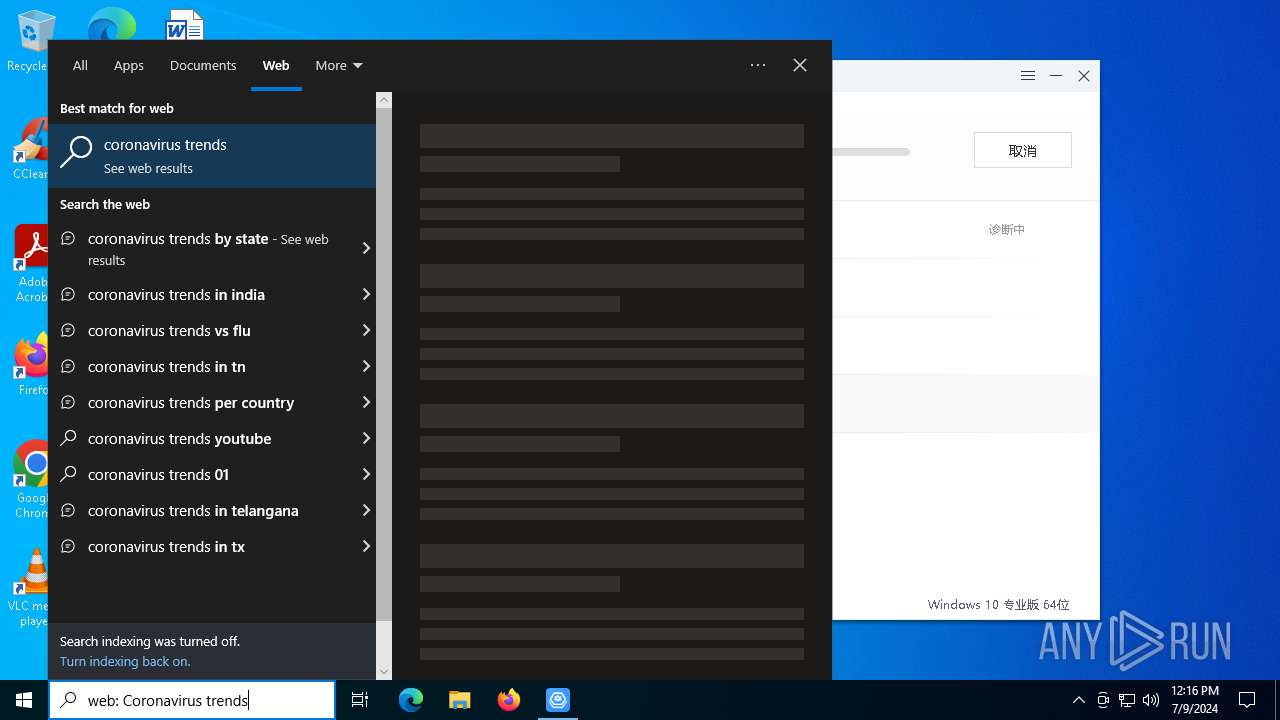This screenshot has height=720, width=1280.
Task: Select suggestion coronavirus trends in india
Action: tap(202, 294)
